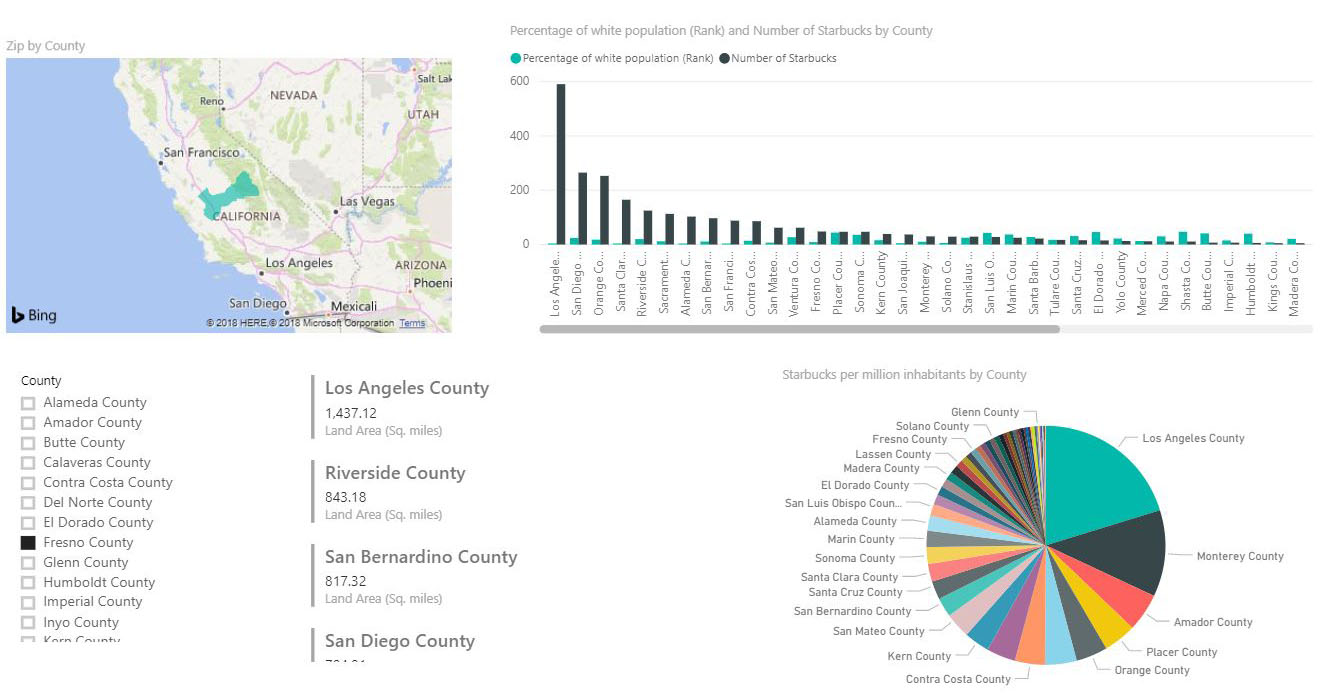Select the Calaveras County checkbox
The image size is (1344, 700).
(x=28, y=463)
